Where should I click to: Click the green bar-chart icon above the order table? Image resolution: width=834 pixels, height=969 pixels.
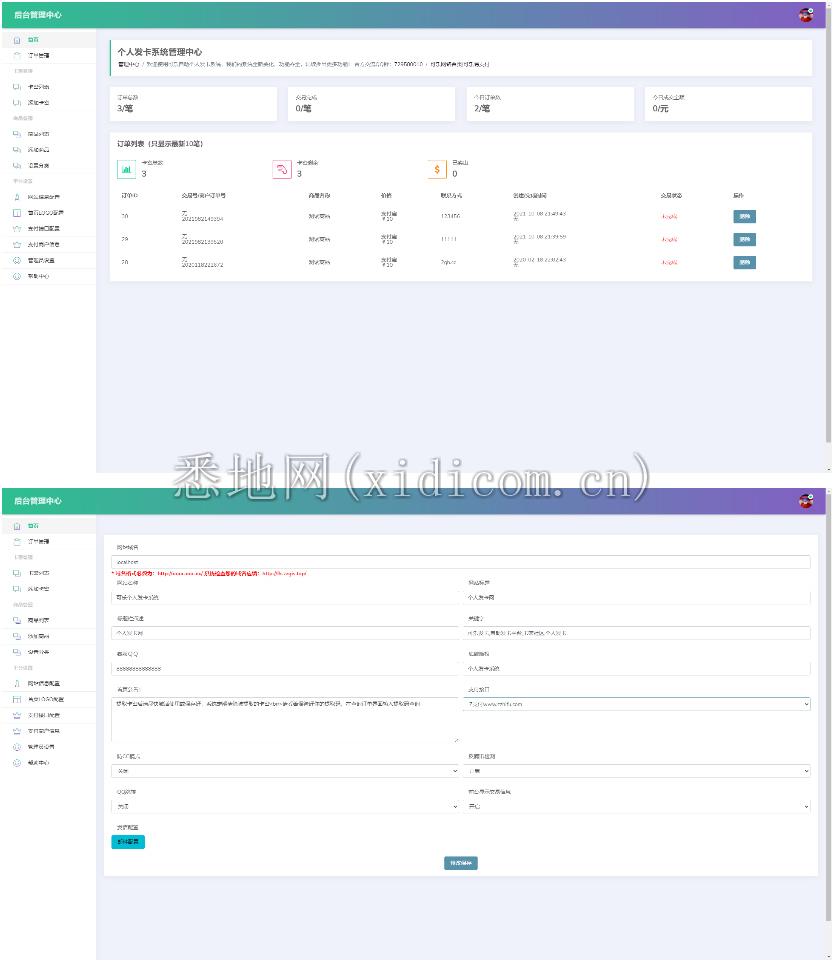tap(127, 169)
